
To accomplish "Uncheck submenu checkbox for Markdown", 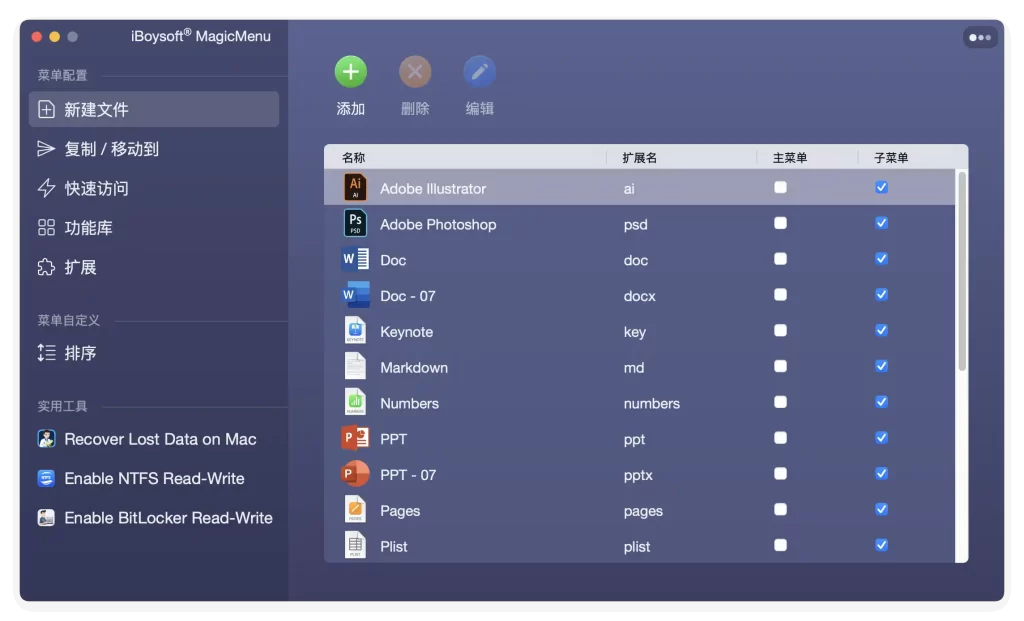I will pyautogui.click(x=881, y=366).
